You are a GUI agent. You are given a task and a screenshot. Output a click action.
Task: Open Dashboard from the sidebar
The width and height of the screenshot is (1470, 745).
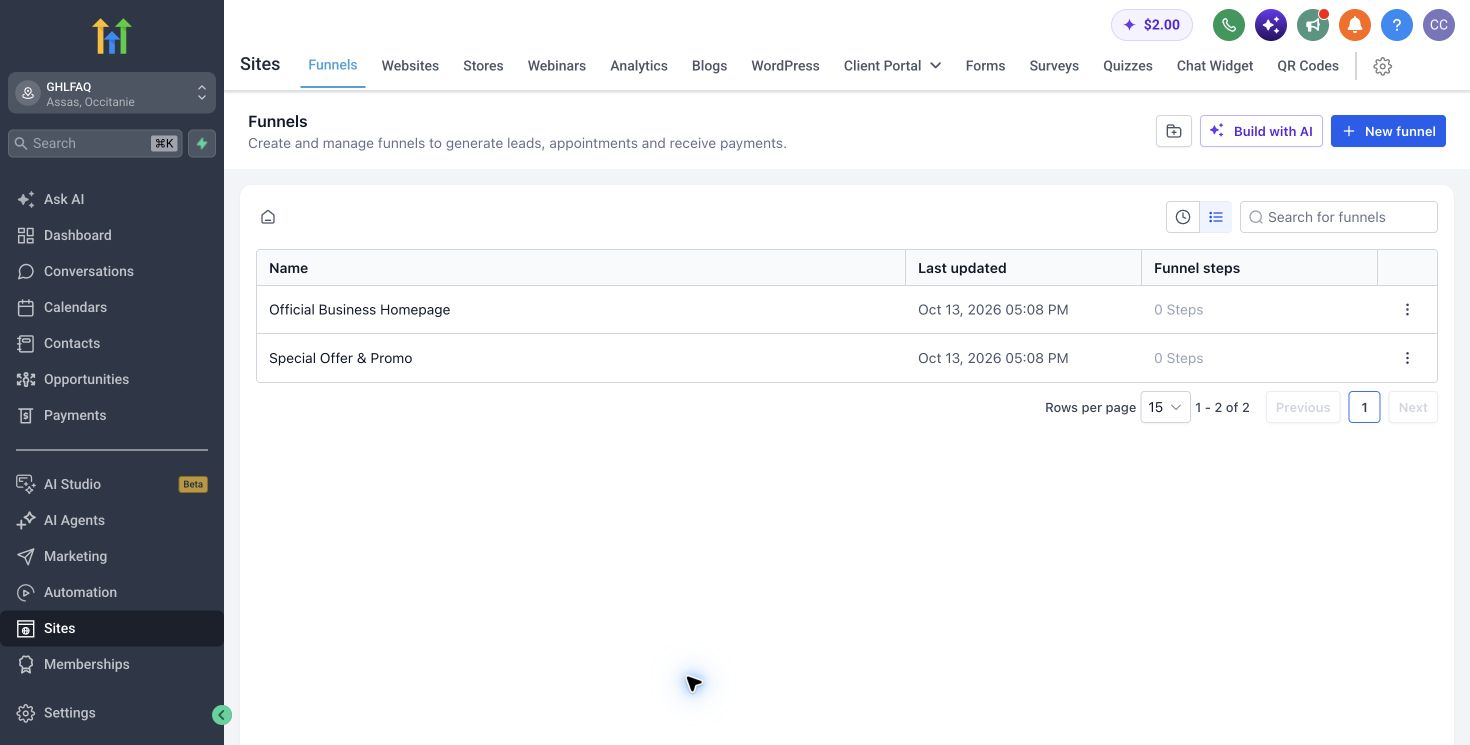(x=112, y=235)
